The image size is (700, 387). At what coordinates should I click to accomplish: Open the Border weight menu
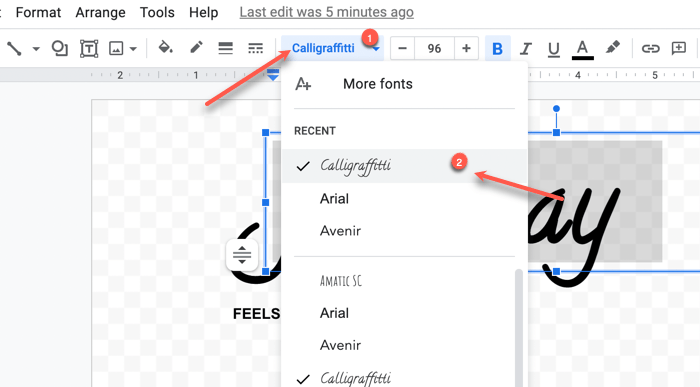point(225,48)
